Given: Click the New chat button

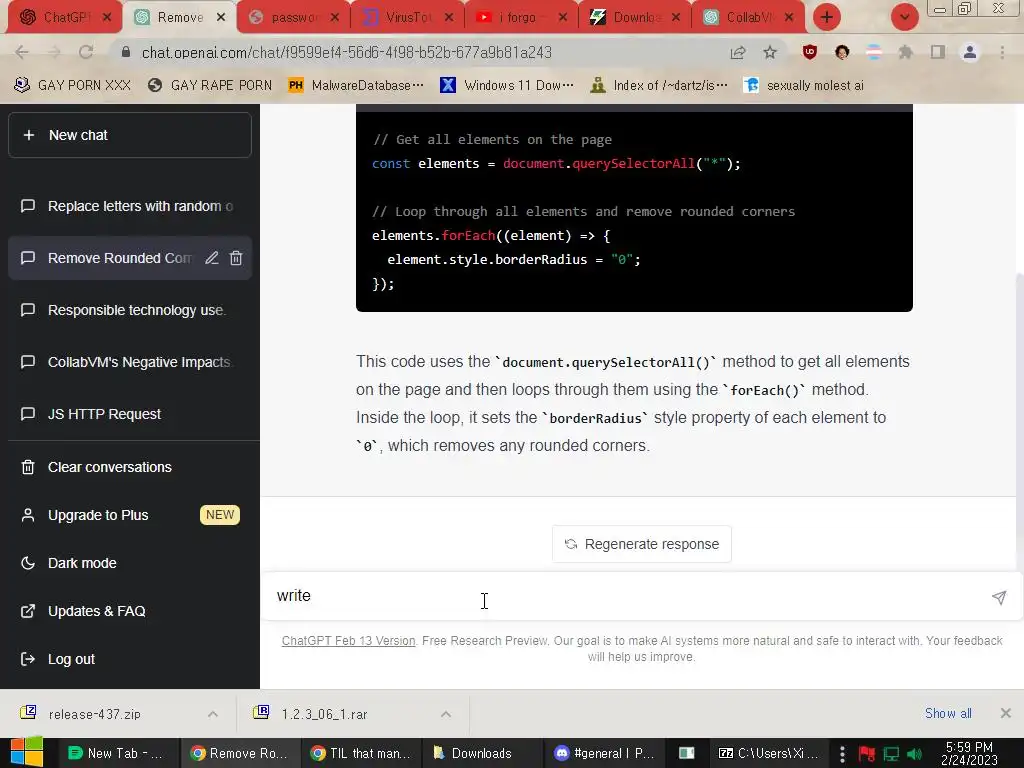Looking at the screenshot, I should pos(130,135).
